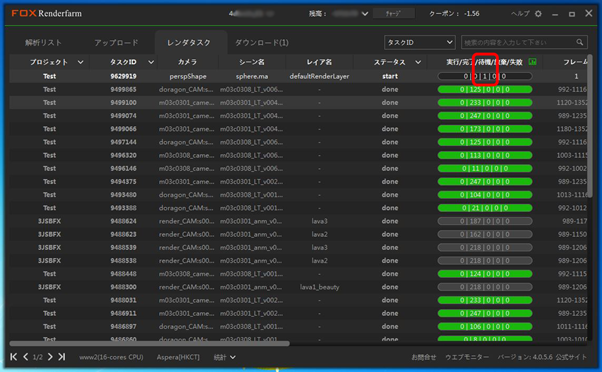Open the ステータス column filter arrow
602x372 pixels.
[x=418, y=62]
